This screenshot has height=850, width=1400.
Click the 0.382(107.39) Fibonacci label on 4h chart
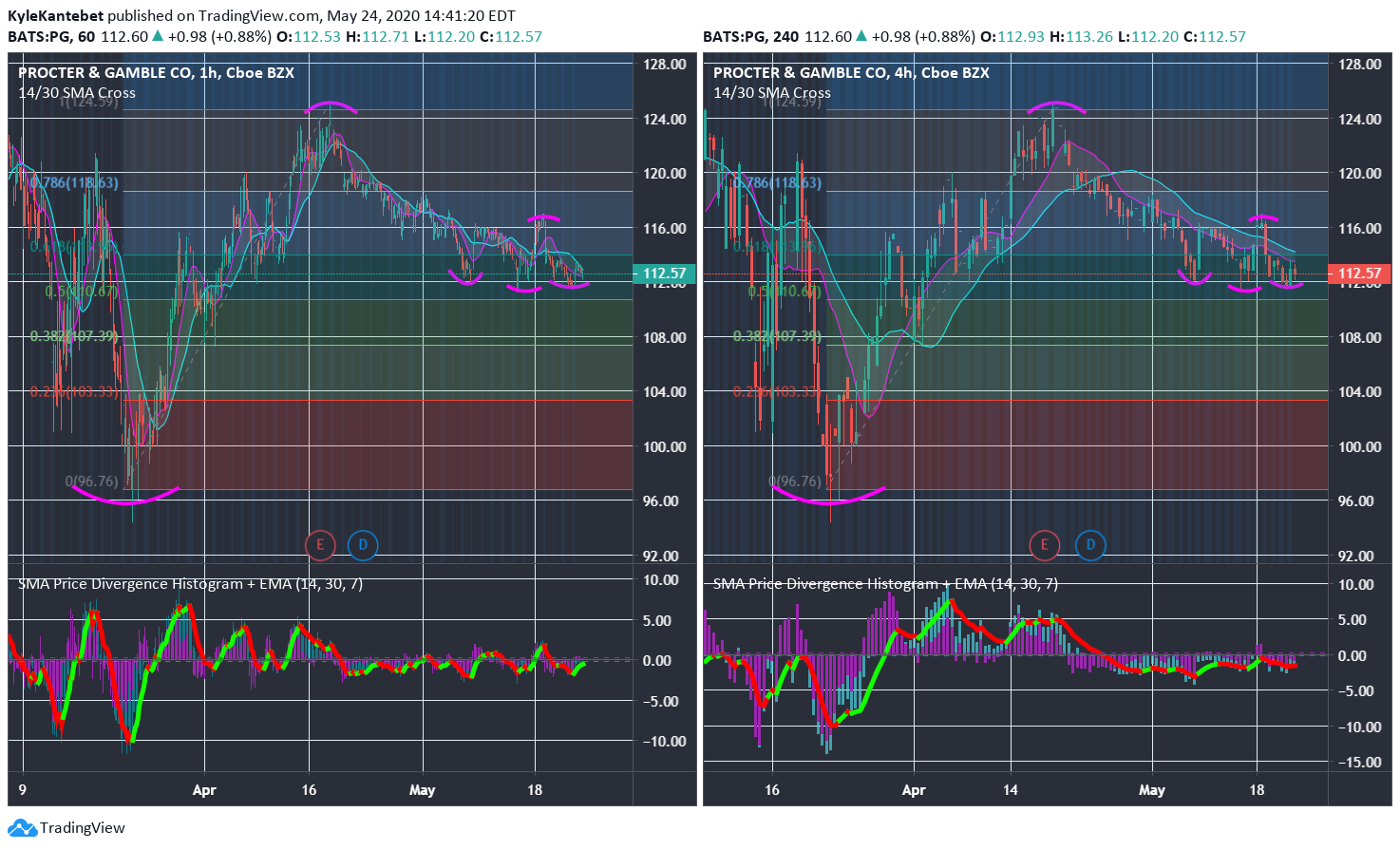pyautogui.click(x=777, y=337)
